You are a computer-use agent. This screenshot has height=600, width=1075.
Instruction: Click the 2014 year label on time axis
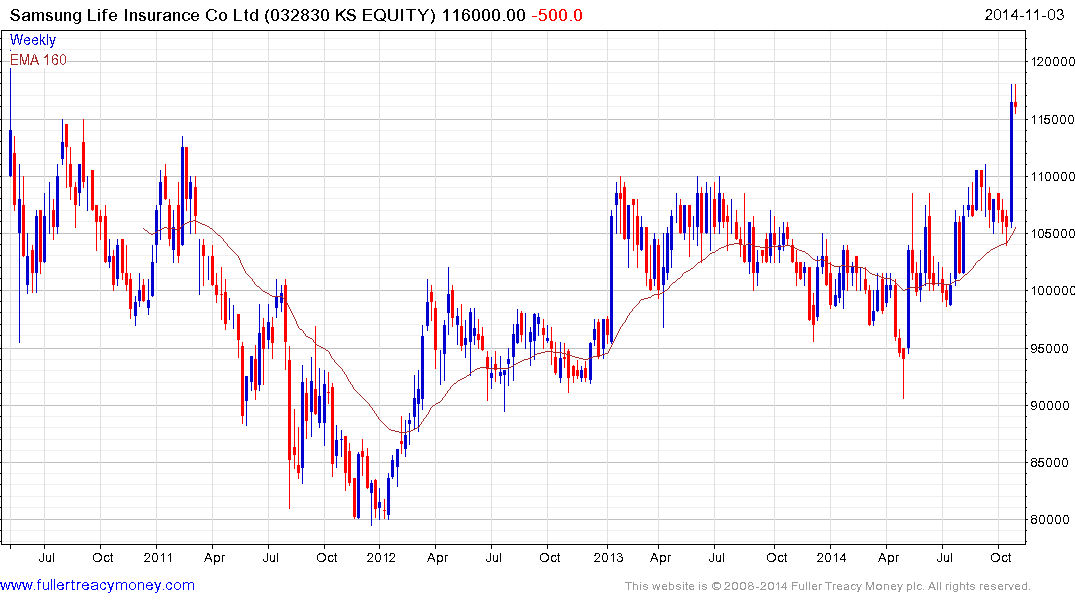tap(831, 557)
